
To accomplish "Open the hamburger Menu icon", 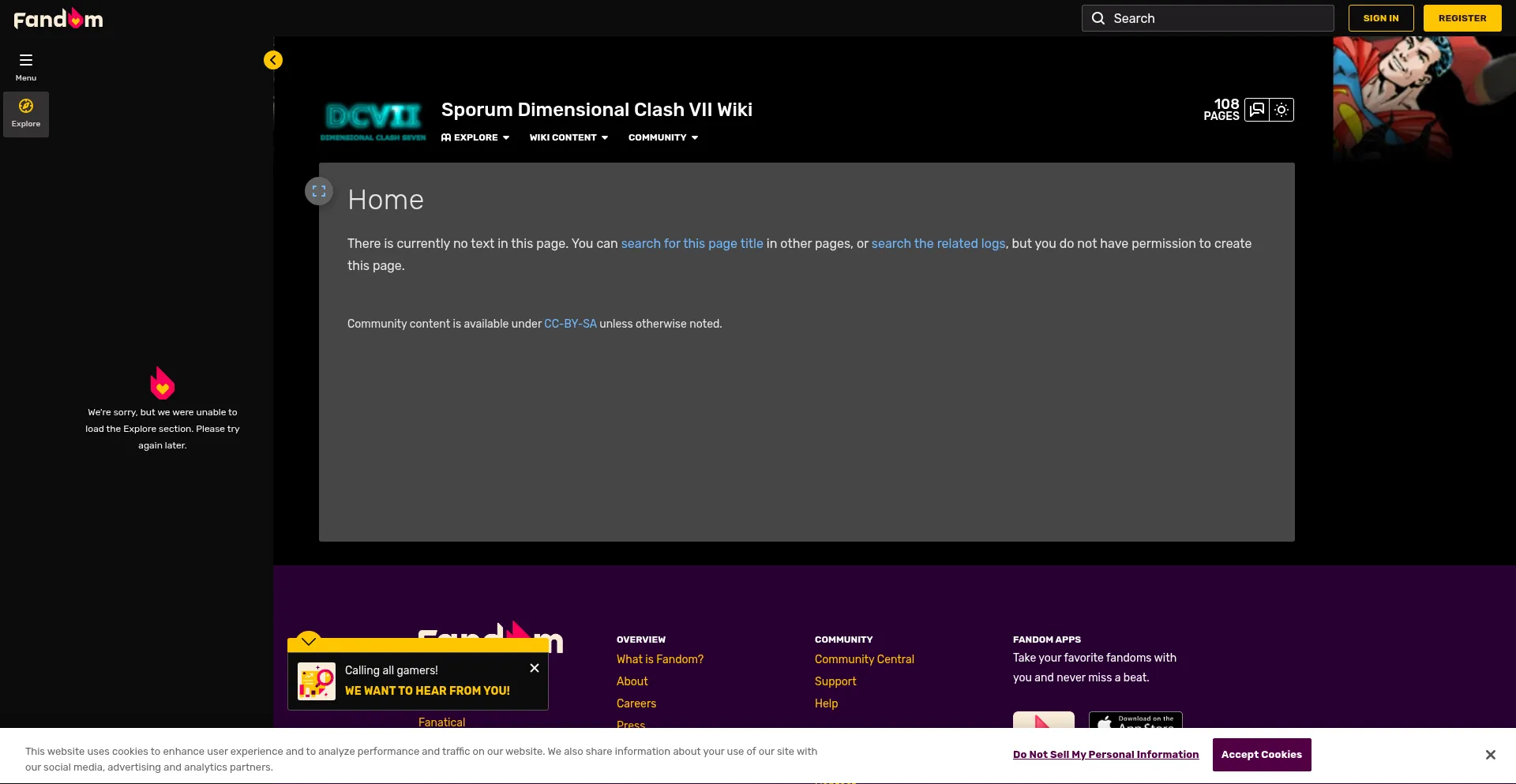I will click(26, 61).
